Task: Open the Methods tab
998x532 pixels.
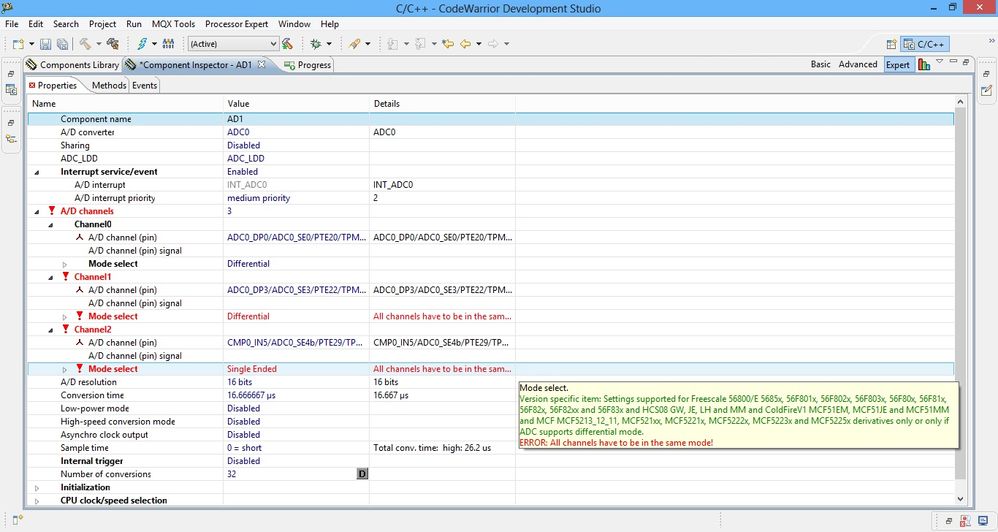Action: coord(109,85)
